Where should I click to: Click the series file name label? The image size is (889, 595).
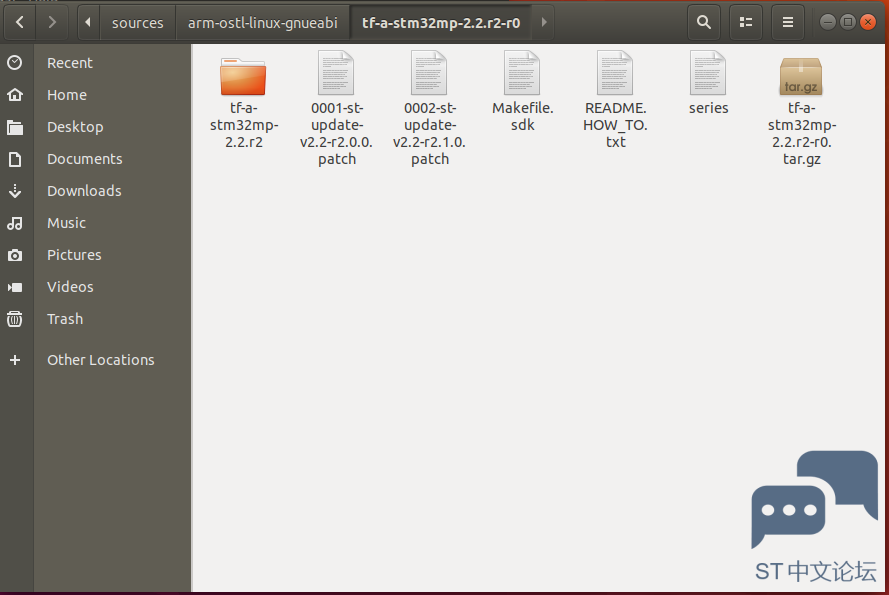(709, 108)
